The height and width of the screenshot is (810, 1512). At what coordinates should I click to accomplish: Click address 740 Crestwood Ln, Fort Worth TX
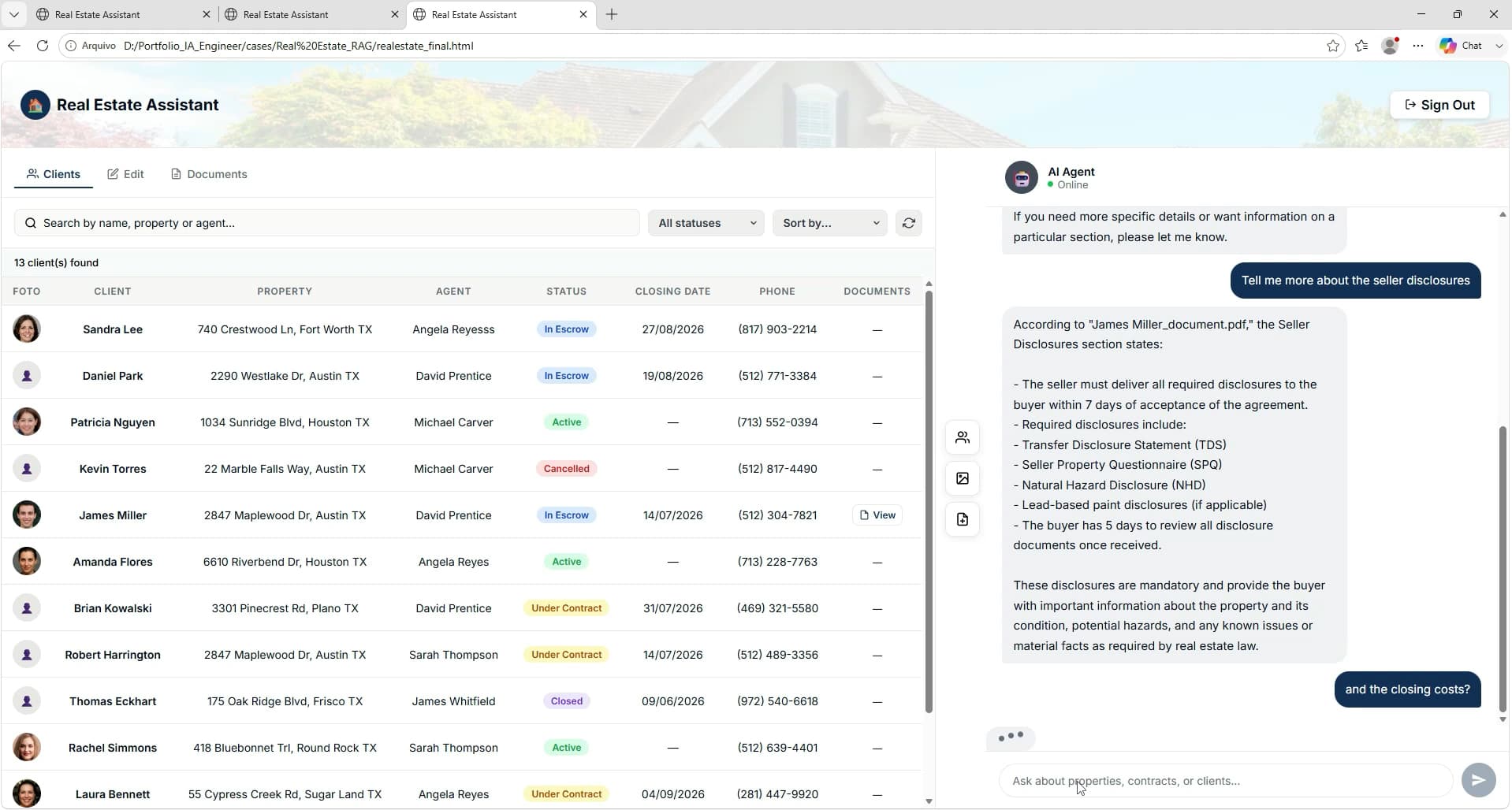click(285, 329)
